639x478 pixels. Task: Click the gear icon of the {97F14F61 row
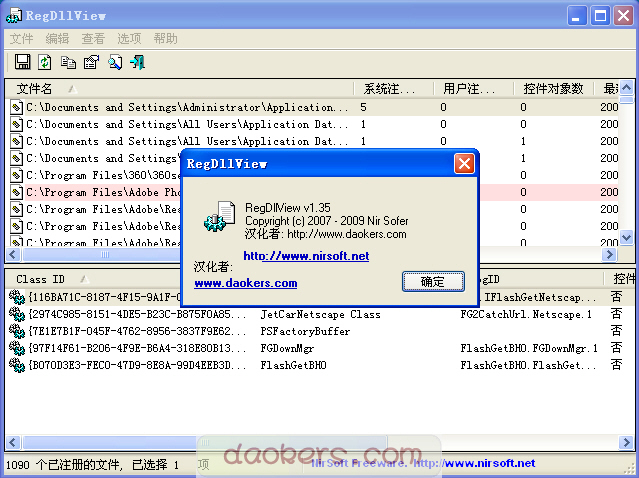[x=17, y=348]
